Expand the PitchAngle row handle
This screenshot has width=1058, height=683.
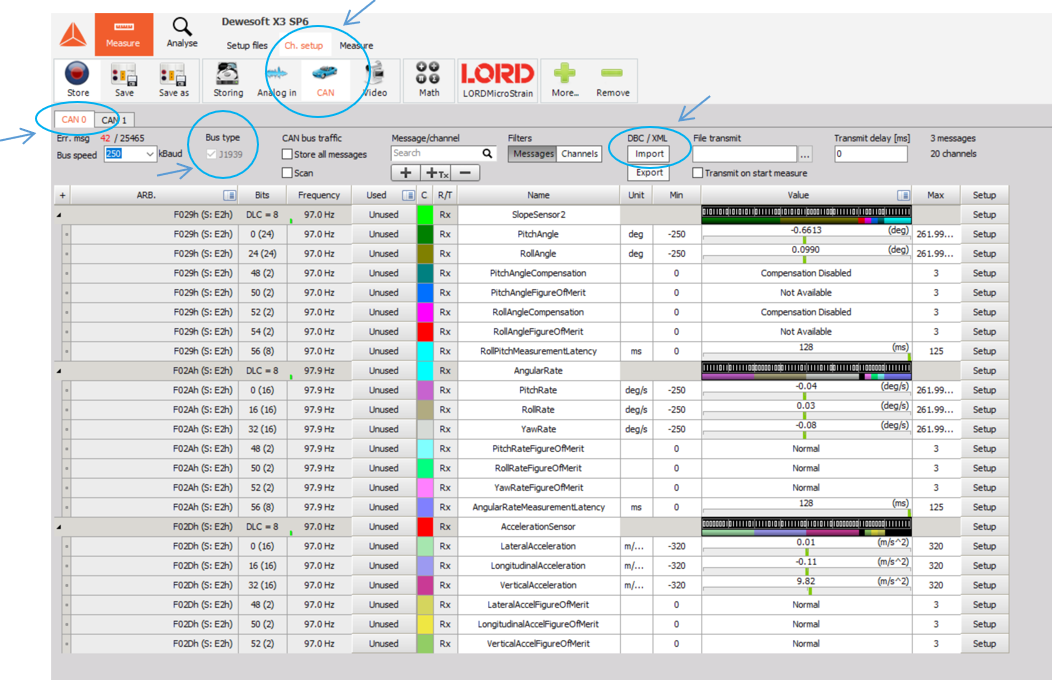67,235
